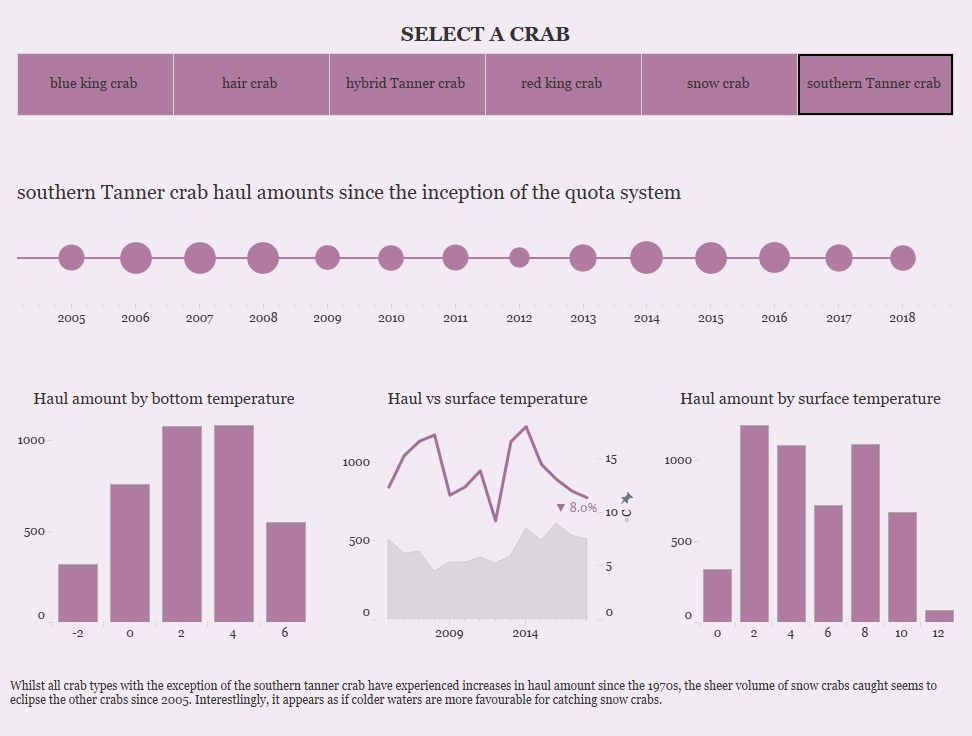Click the large 2014 timeline circle

tap(647, 257)
